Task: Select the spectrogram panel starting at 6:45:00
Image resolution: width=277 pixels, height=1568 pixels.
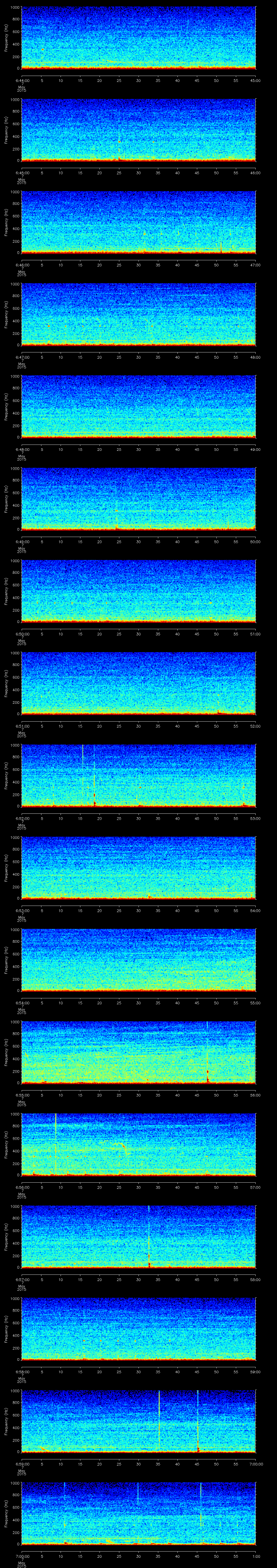Action: click(x=138, y=130)
